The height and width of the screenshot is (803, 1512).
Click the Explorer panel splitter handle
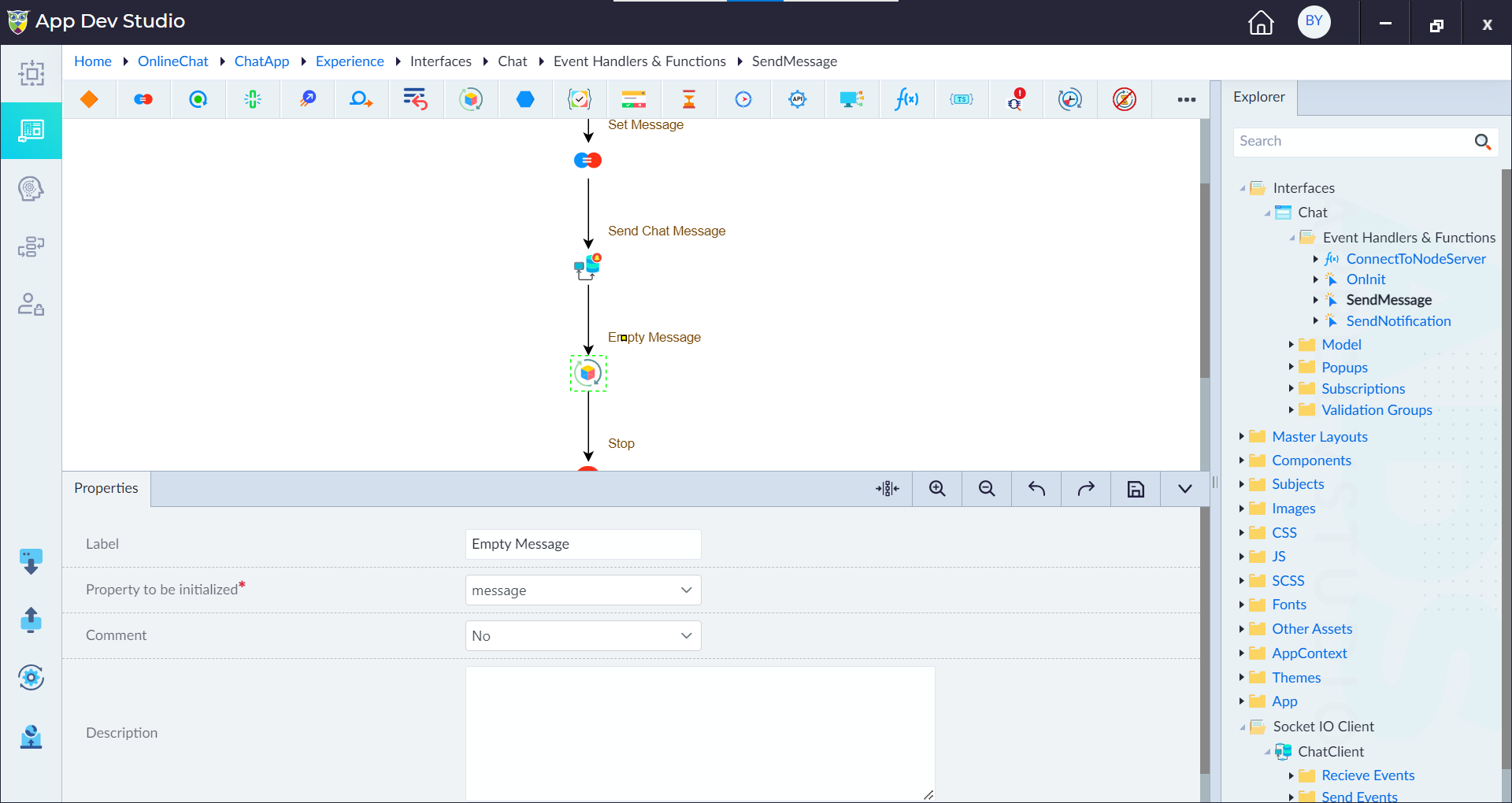(x=1215, y=482)
